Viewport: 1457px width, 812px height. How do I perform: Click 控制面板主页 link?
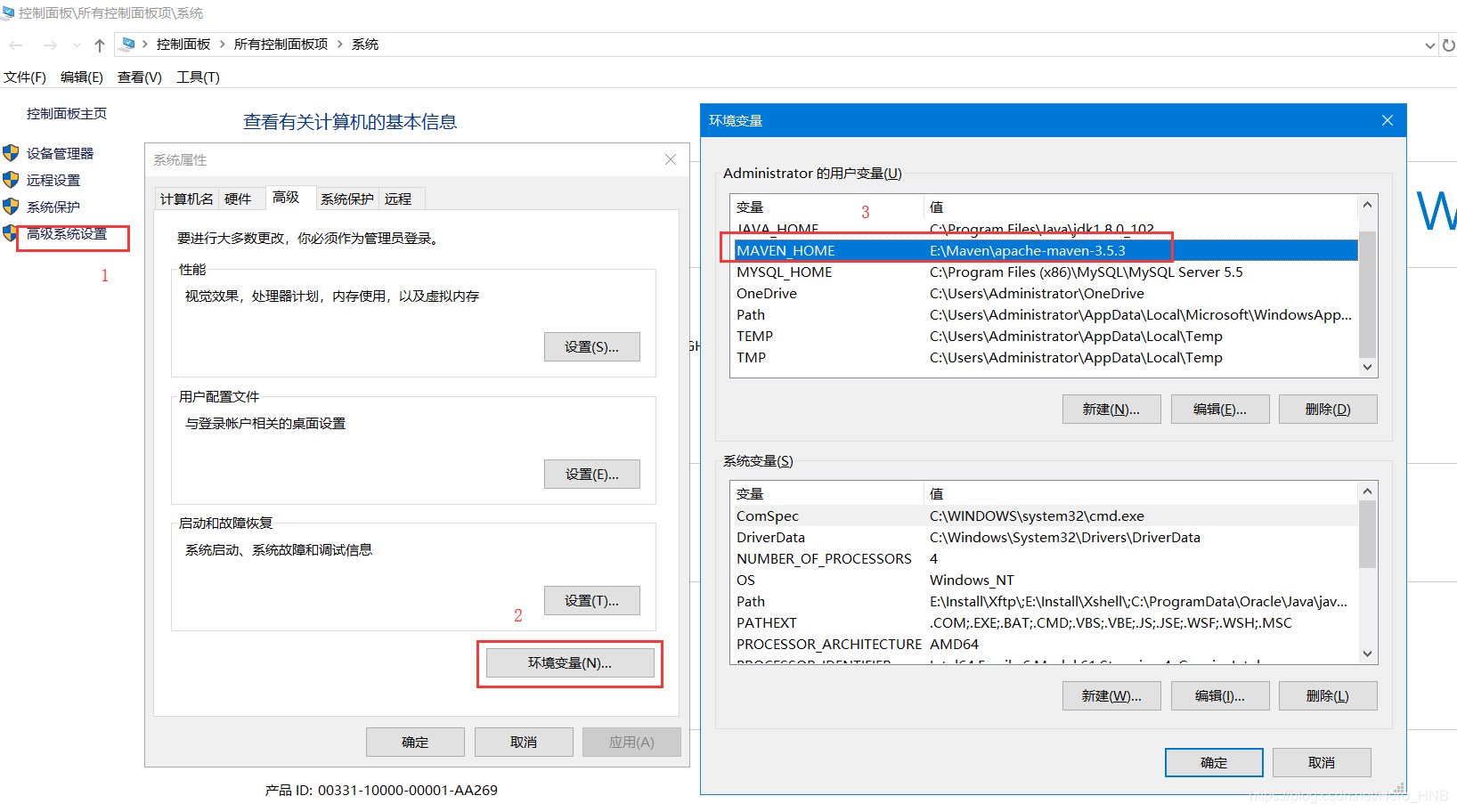[x=67, y=114]
